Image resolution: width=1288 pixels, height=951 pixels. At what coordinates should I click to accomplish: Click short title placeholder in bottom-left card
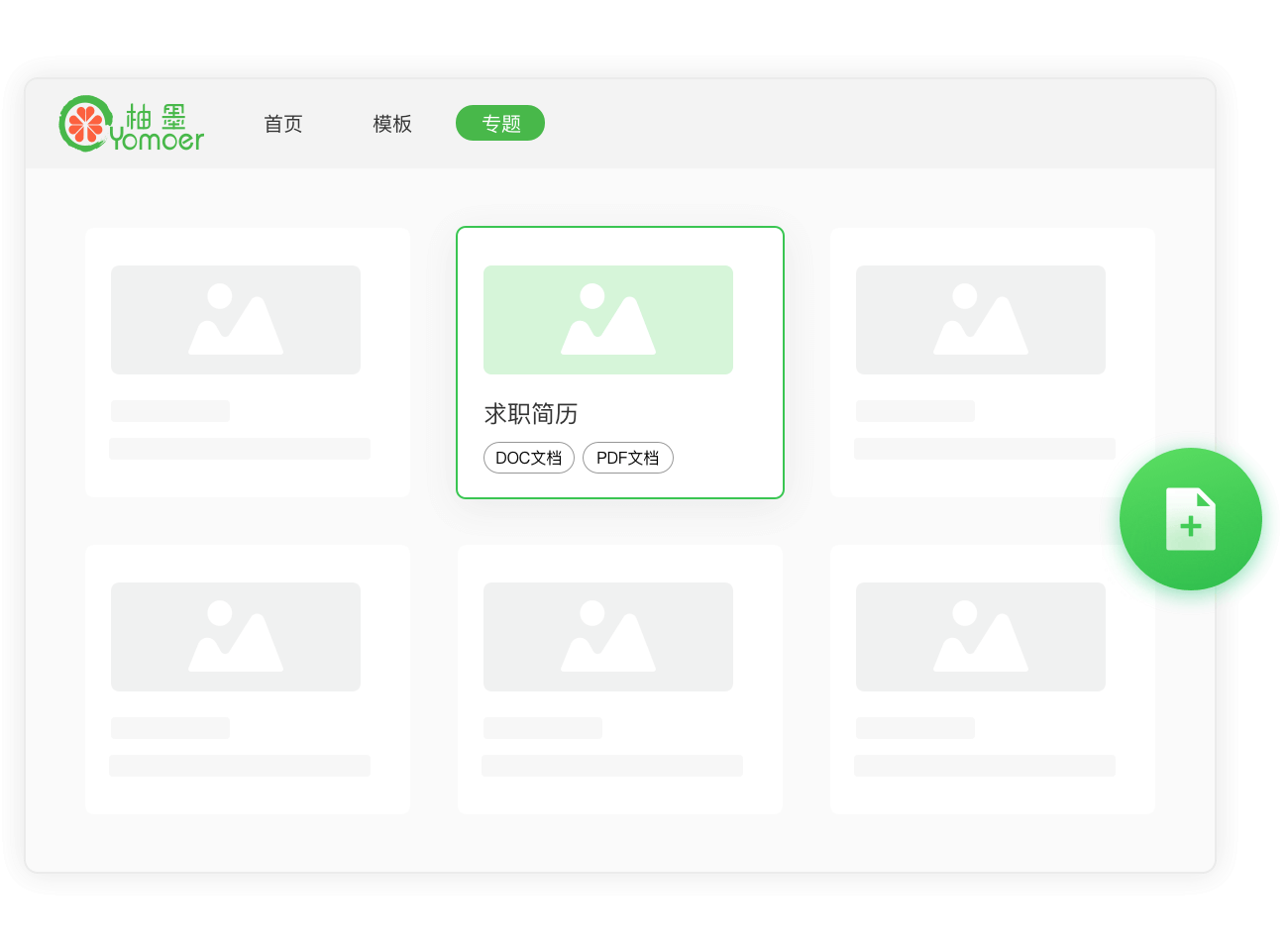pyautogui.click(x=169, y=728)
